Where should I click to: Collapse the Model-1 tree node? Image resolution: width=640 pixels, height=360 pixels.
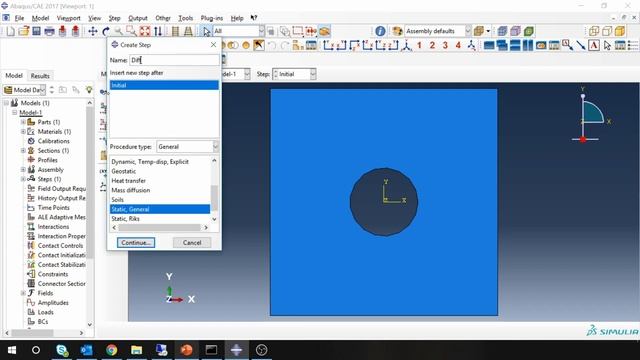tap(15, 113)
